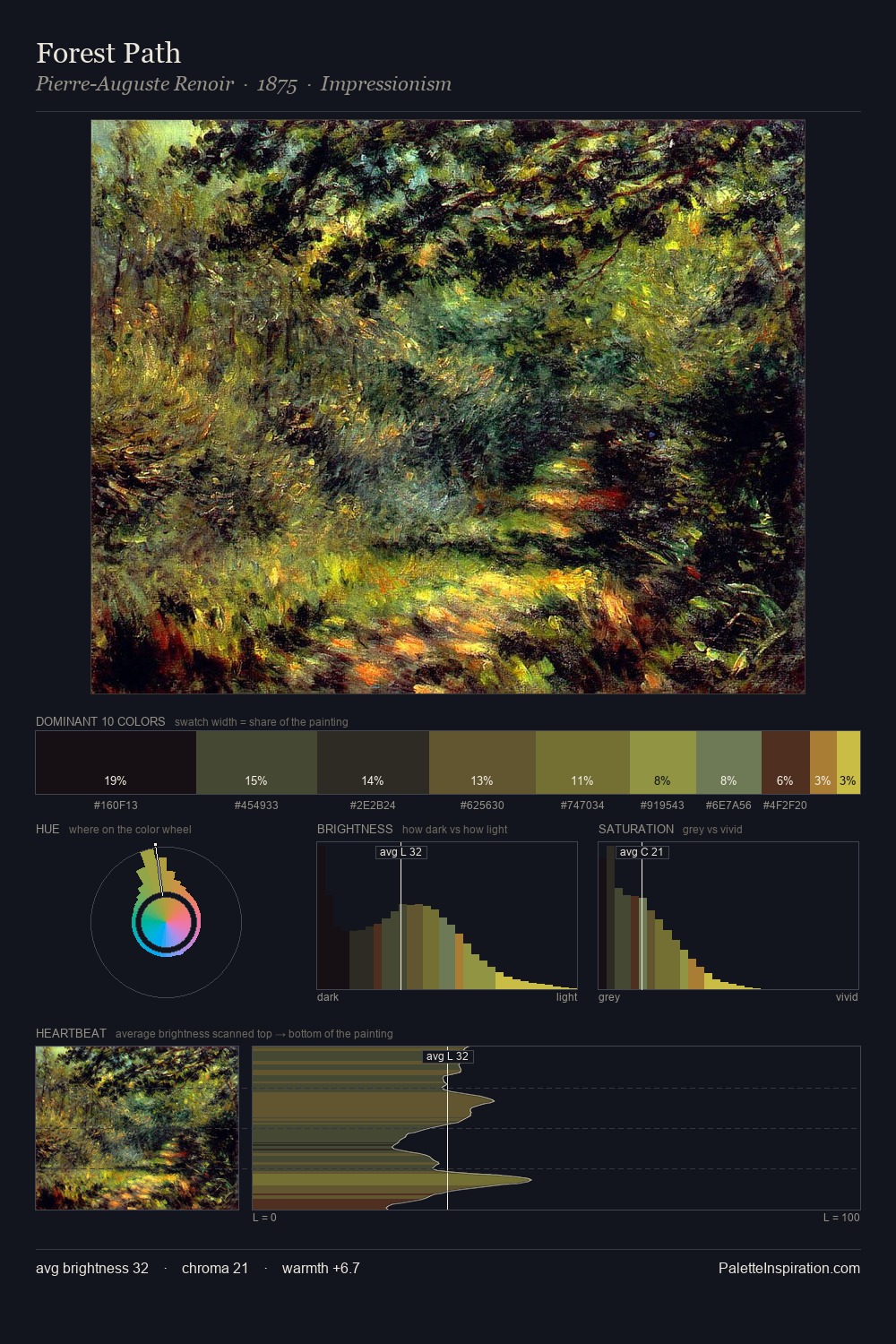The height and width of the screenshot is (1344, 896).
Task: Click the #160F13 dark swatch labeled 19%
Action: pyautogui.click(x=116, y=762)
